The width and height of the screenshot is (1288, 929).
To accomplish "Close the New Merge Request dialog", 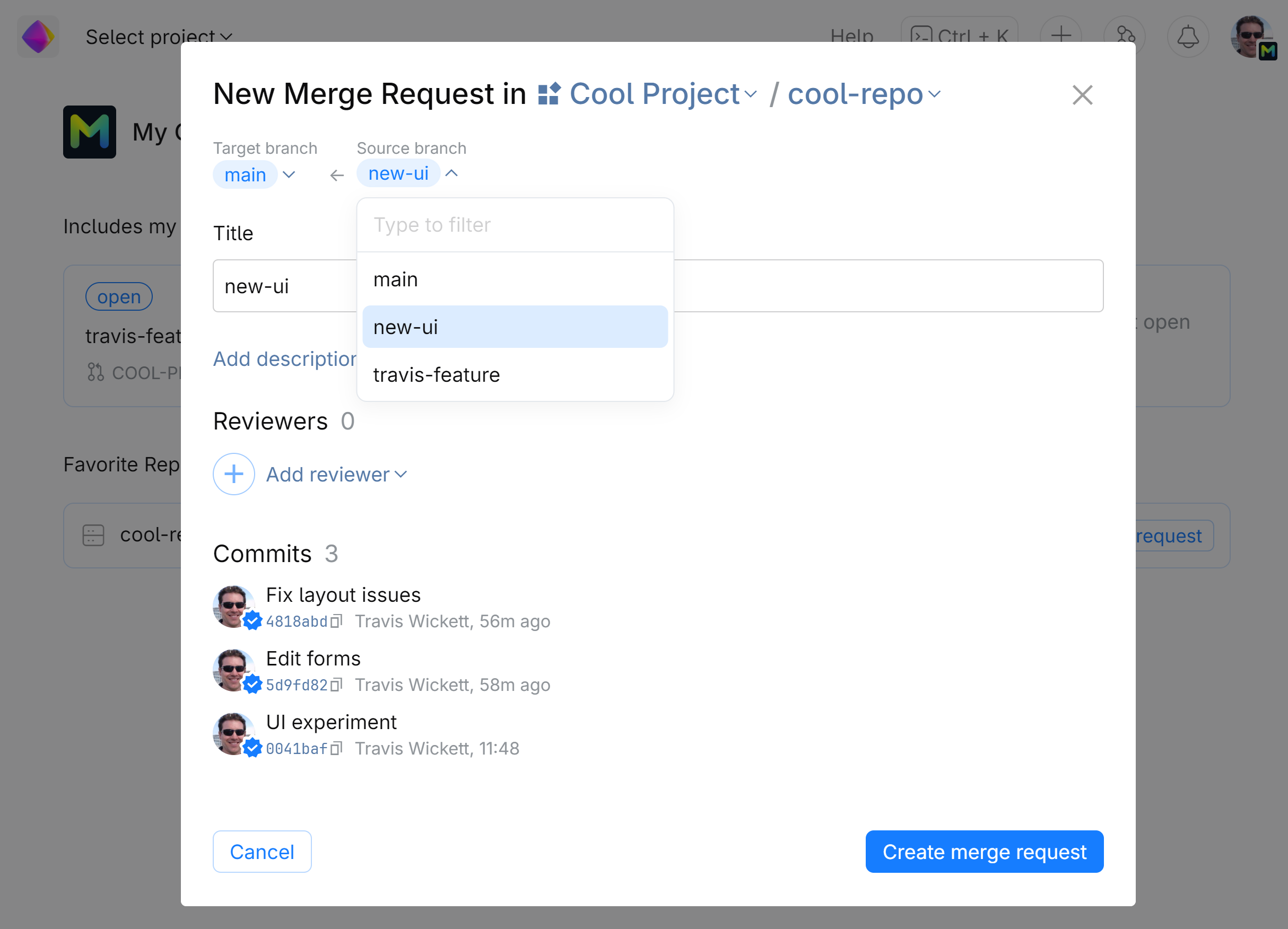I will click(x=1082, y=95).
